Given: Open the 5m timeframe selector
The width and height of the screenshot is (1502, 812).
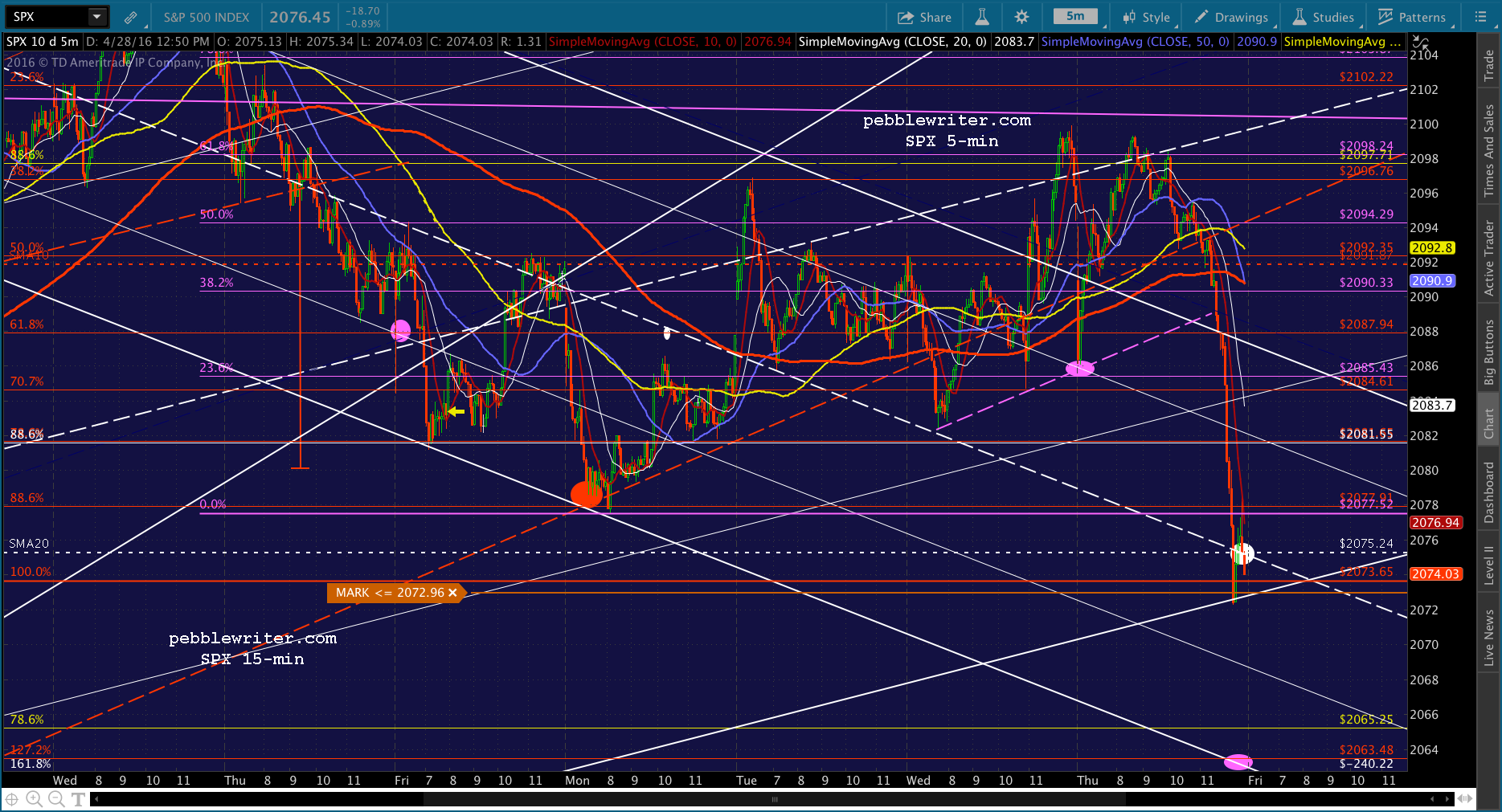Looking at the screenshot, I should click(x=1075, y=17).
